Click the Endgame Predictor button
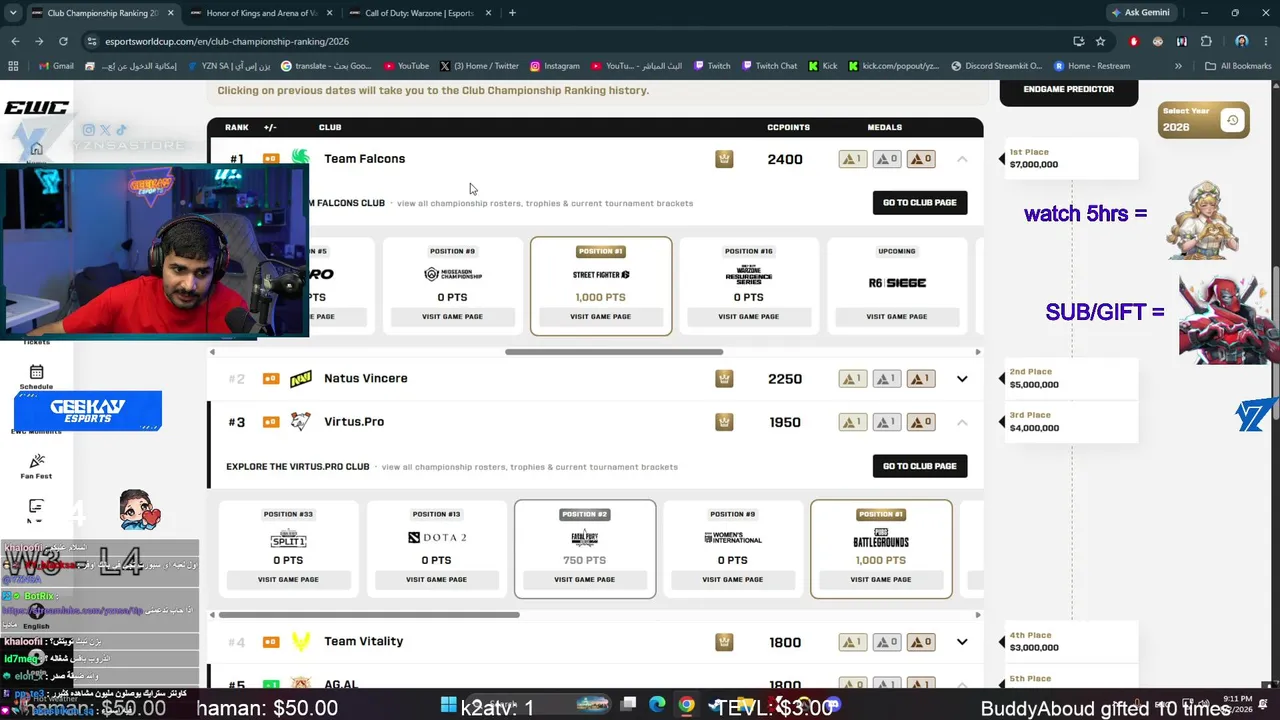This screenshot has height=720, width=1280. click(x=1068, y=90)
